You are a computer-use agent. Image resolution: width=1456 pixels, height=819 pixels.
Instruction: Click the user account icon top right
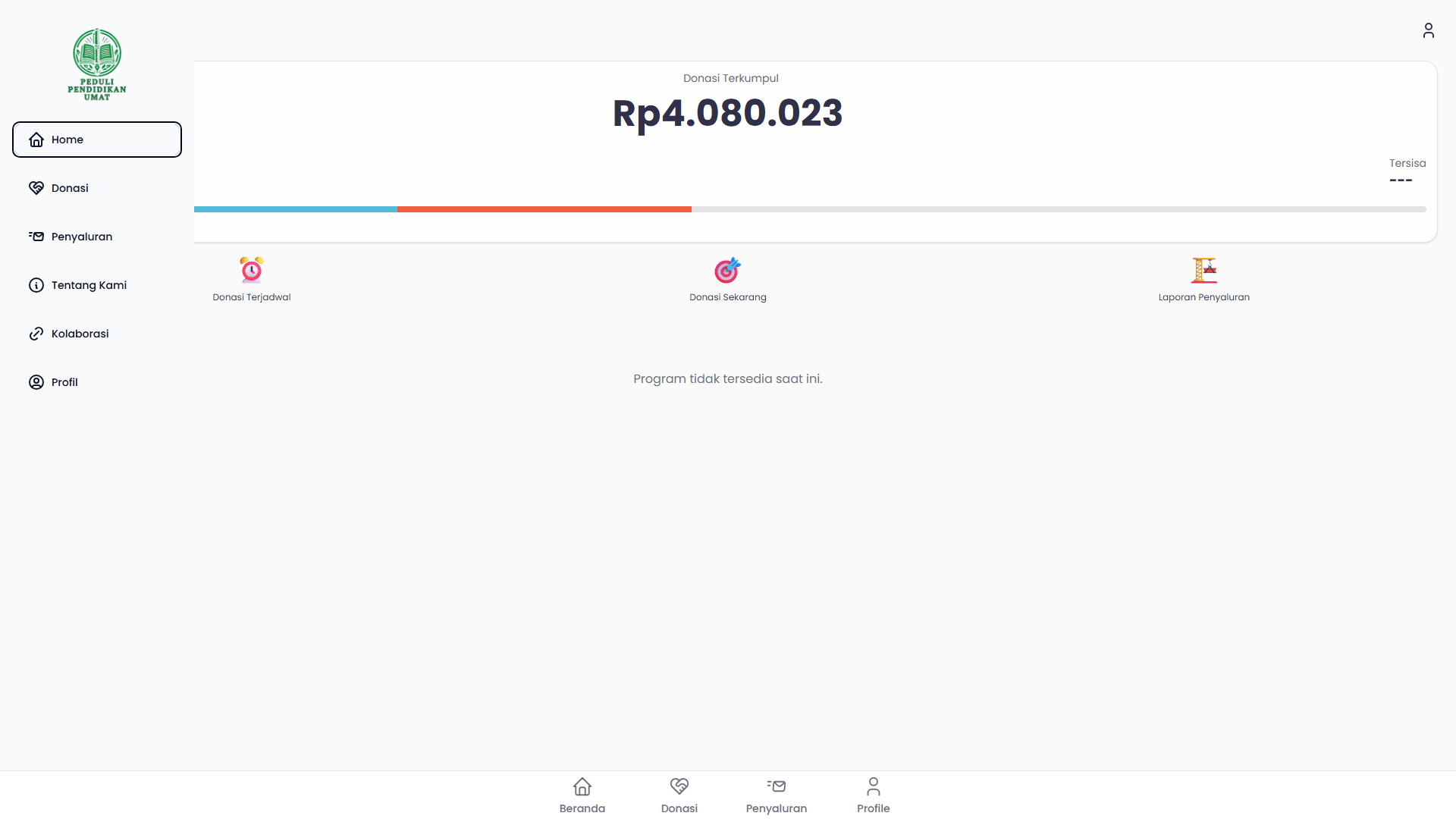click(x=1429, y=30)
